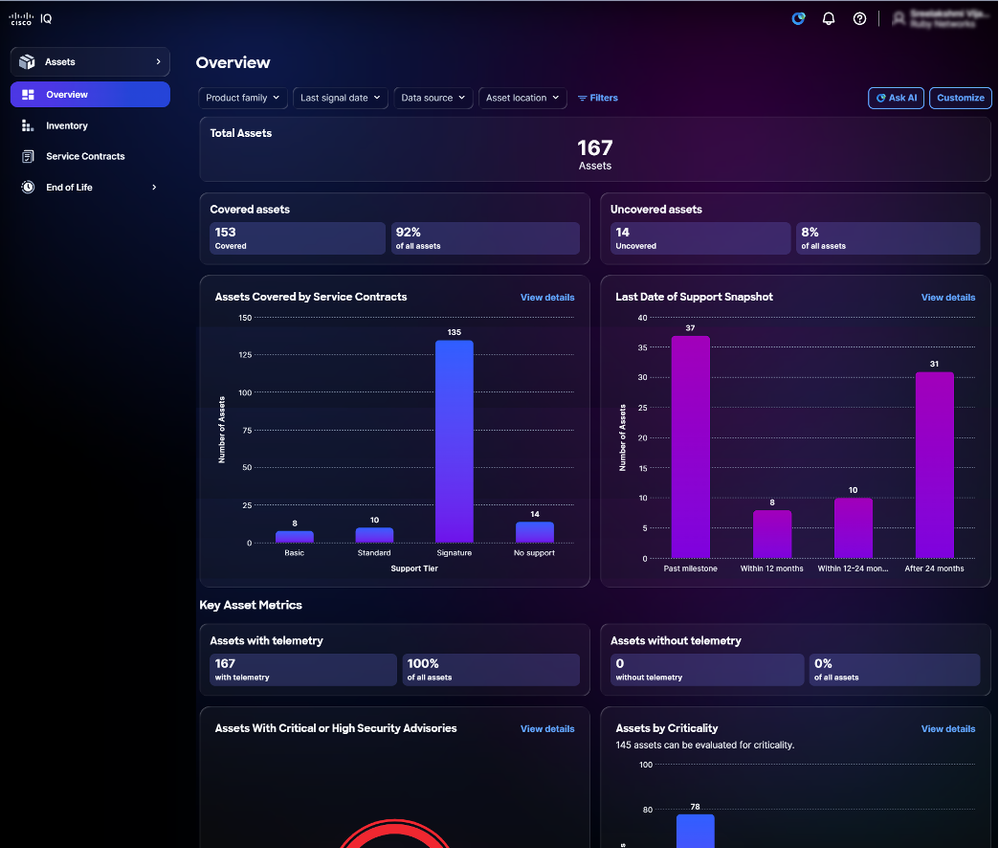Screen dimensions: 999x848
Task: Click the Within 12-24 months bar
Action: coord(853,529)
